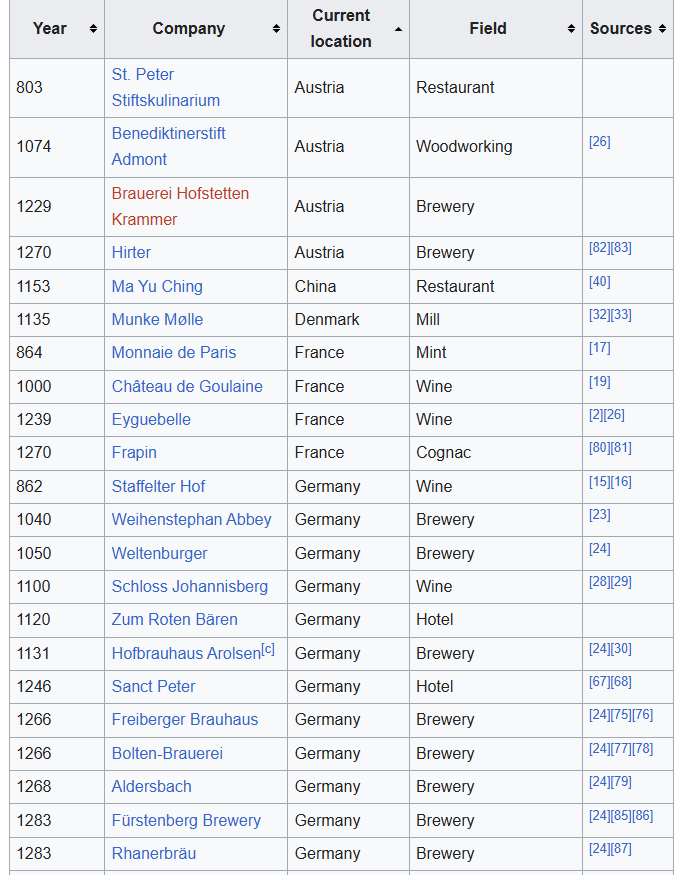
Task: Open the Ma Yu Ching link
Action: (x=157, y=286)
